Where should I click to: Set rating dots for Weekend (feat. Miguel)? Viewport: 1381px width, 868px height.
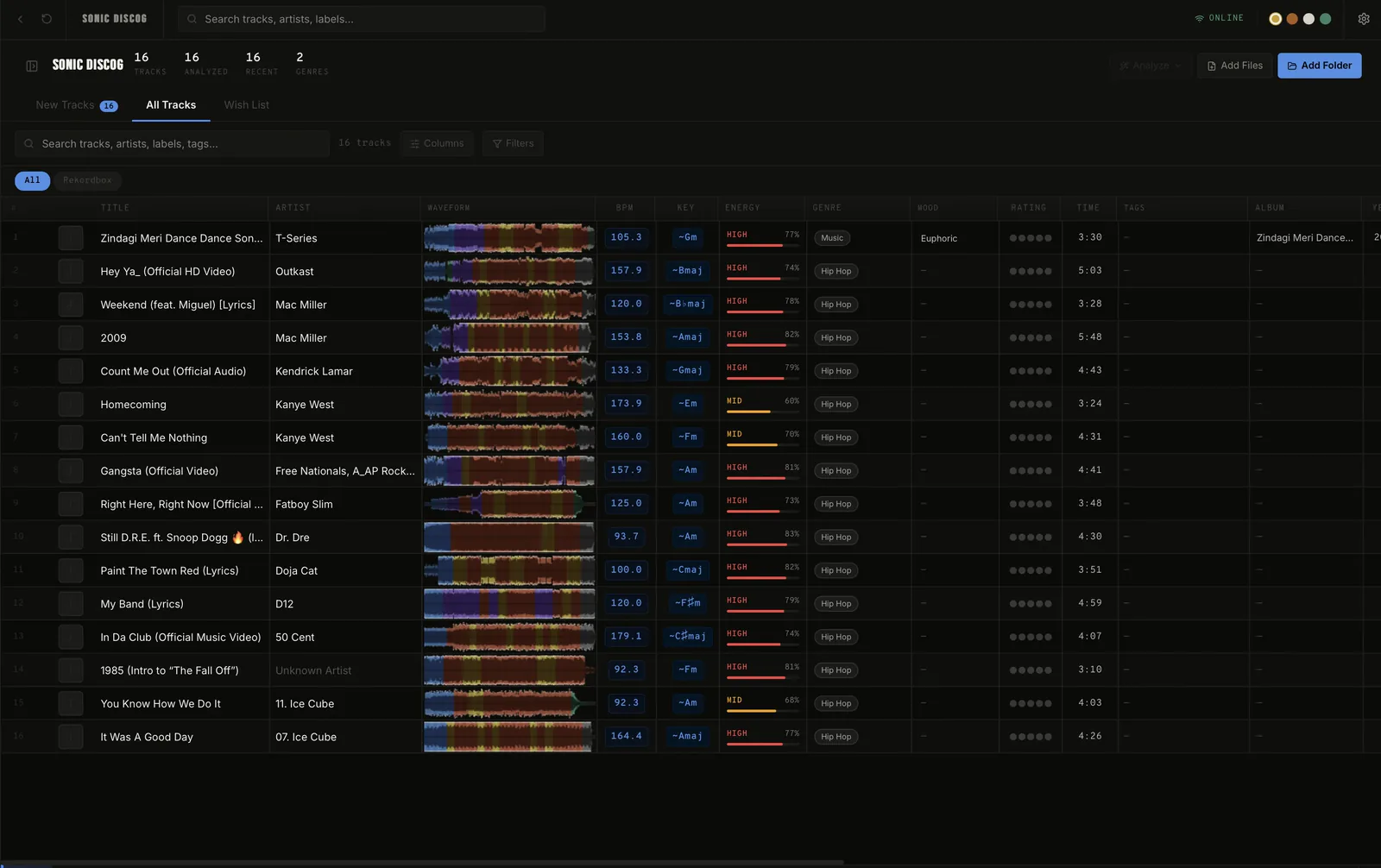(1031, 305)
